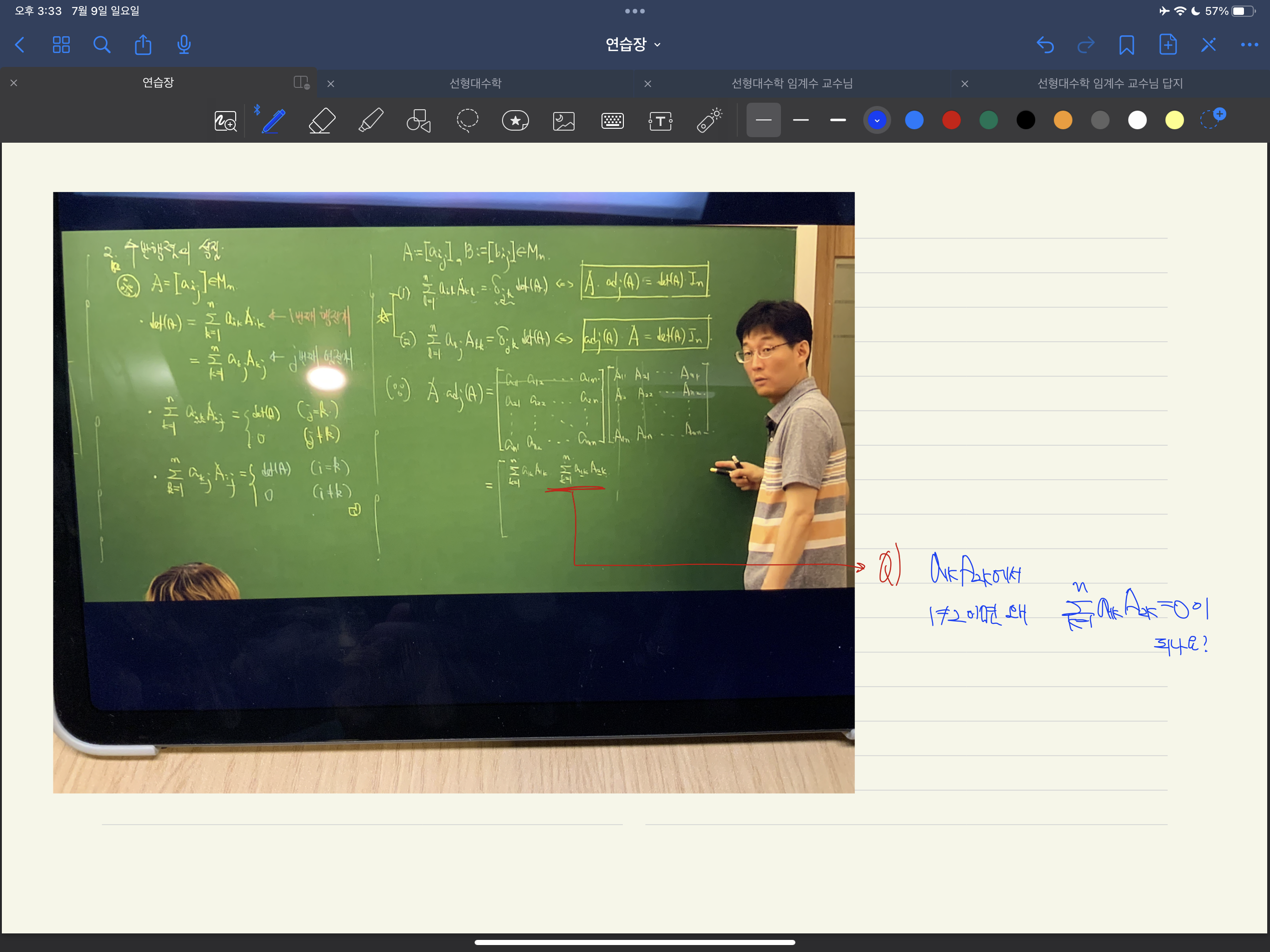Choose the thinnest pen stroke width
1270x952 pixels.
(764, 120)
